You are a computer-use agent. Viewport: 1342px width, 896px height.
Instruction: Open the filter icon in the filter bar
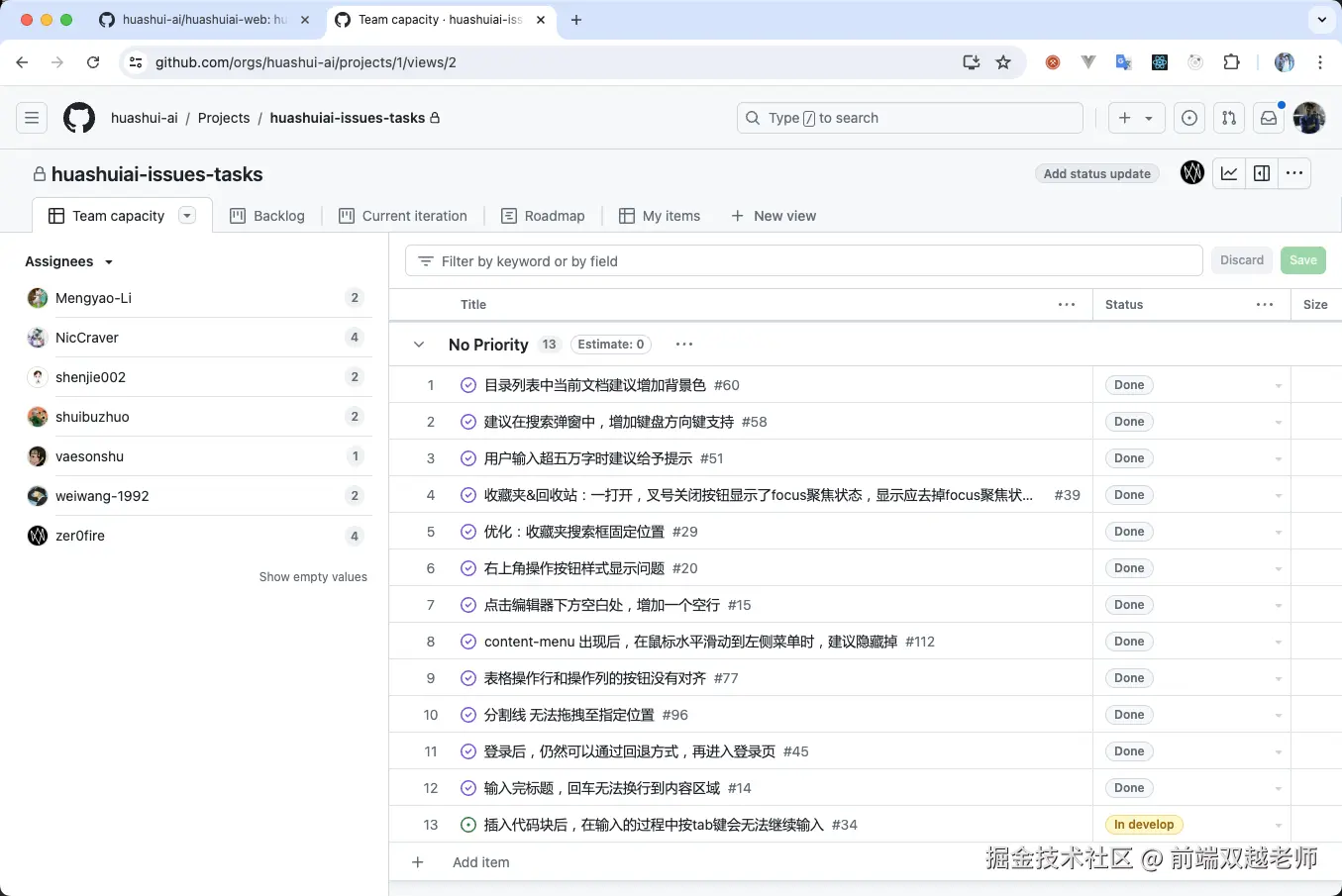[x=425, y=261]
